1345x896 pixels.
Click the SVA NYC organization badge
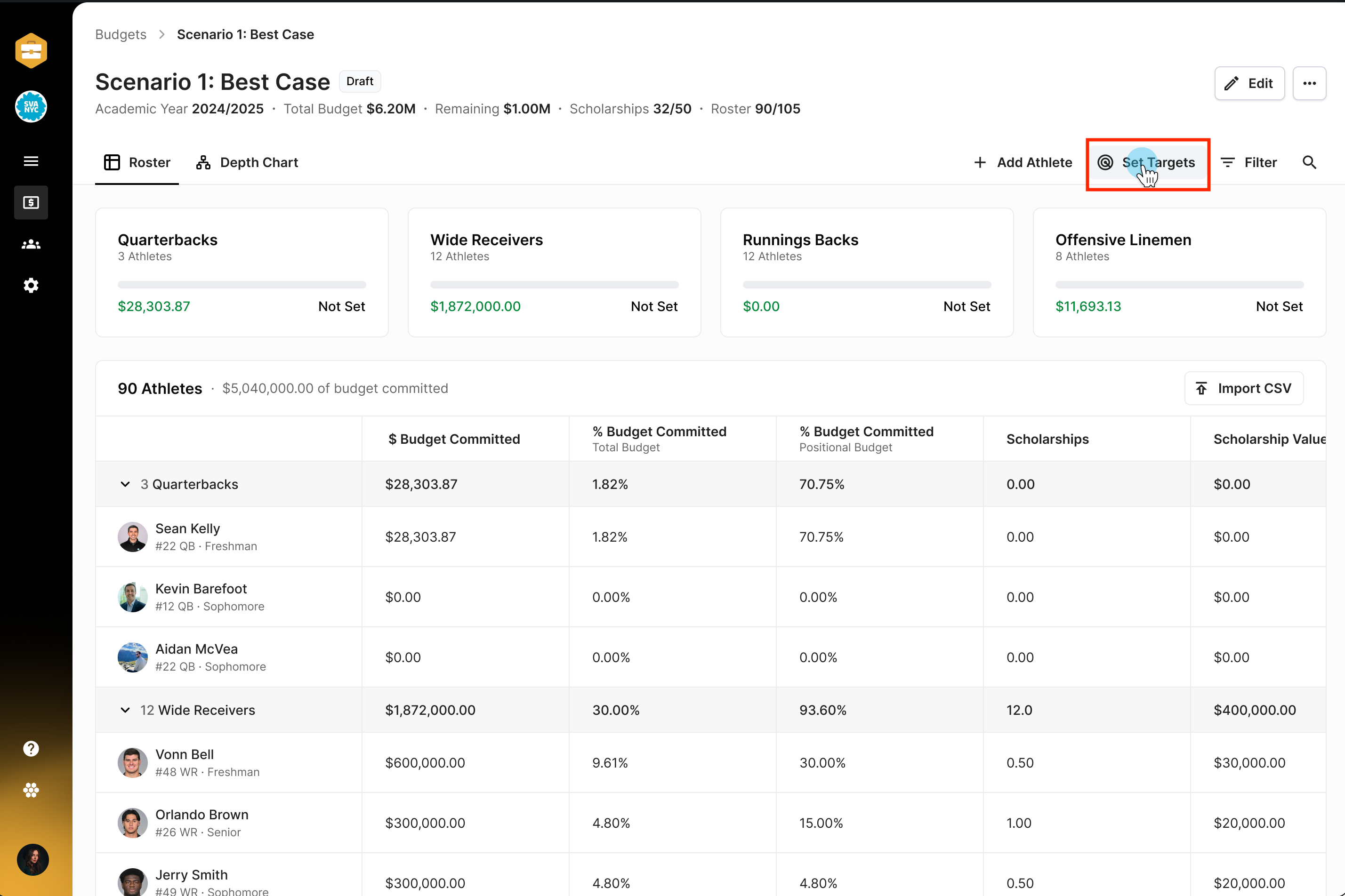31,107
